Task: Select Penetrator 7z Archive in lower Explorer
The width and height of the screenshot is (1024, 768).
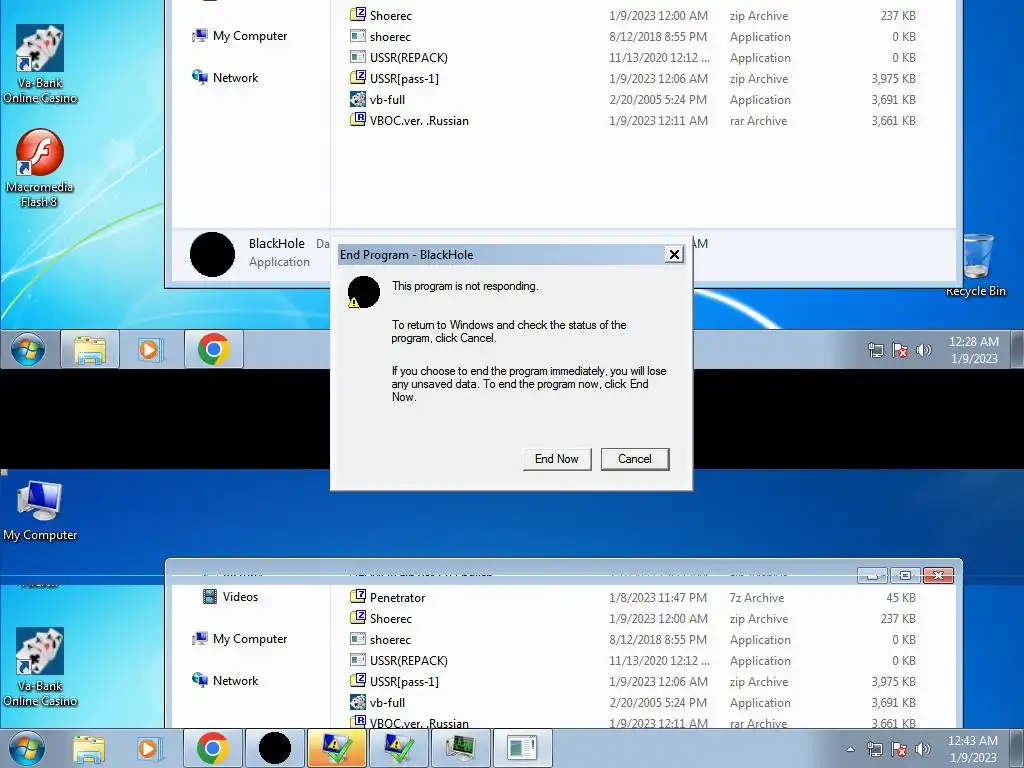Action: pos(633,598)
